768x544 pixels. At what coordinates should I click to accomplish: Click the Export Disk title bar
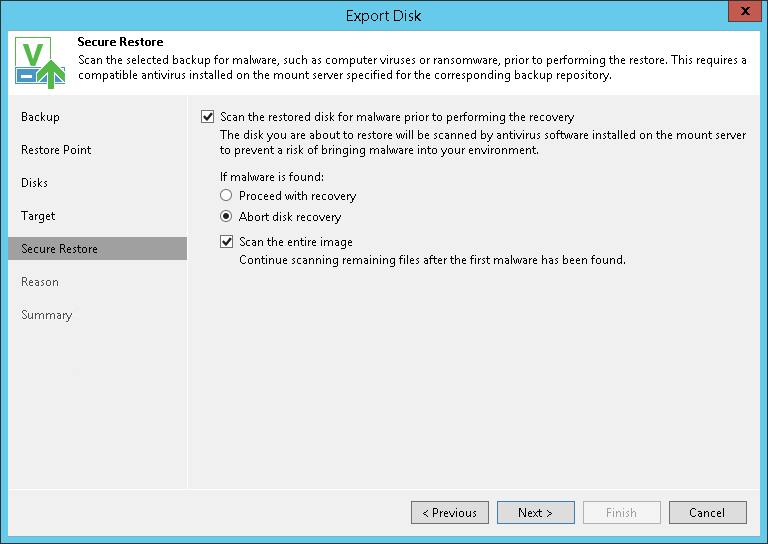(383, 15)
